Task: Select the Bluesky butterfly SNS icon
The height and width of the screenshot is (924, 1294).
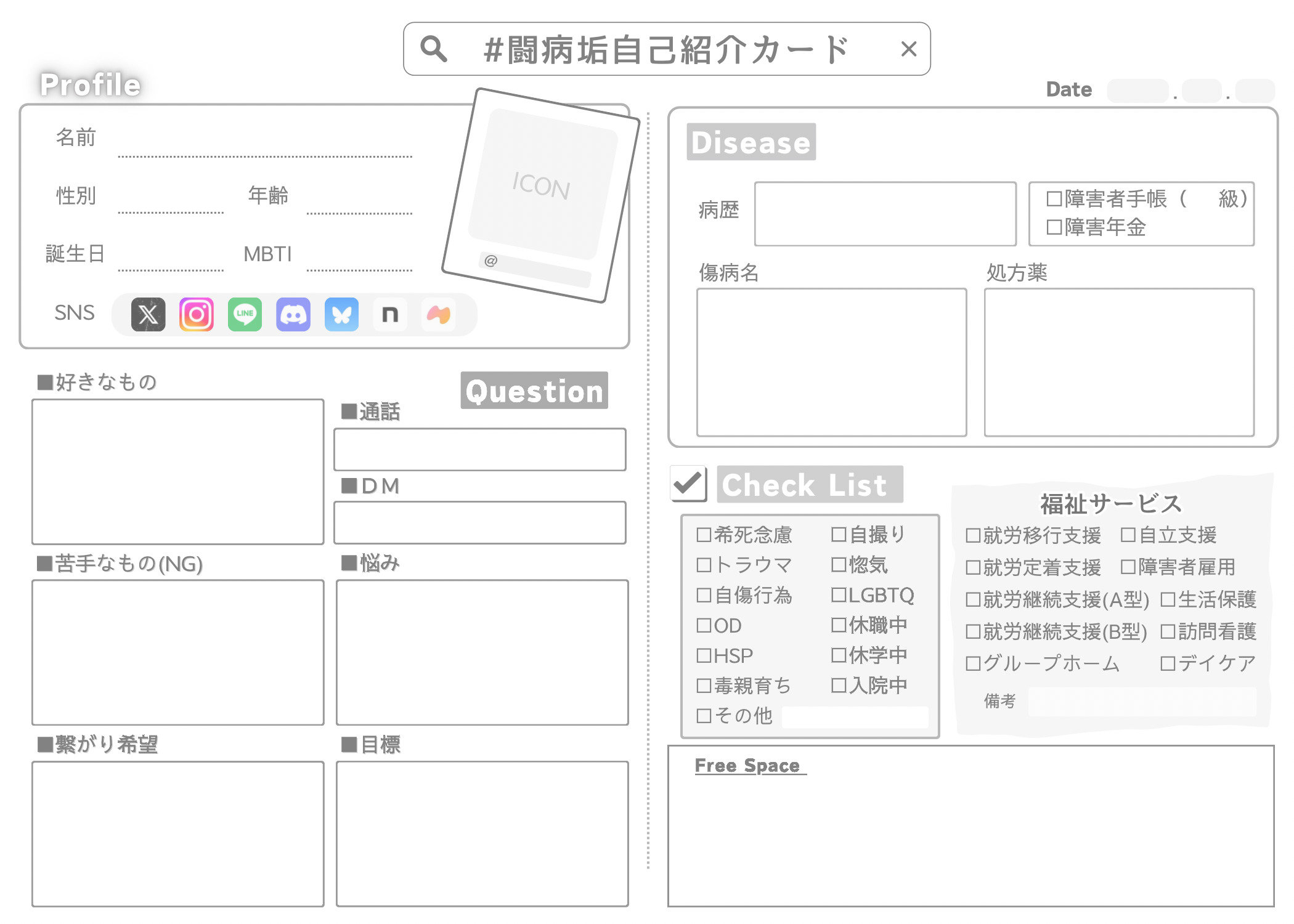Action: tap(341, 314)
